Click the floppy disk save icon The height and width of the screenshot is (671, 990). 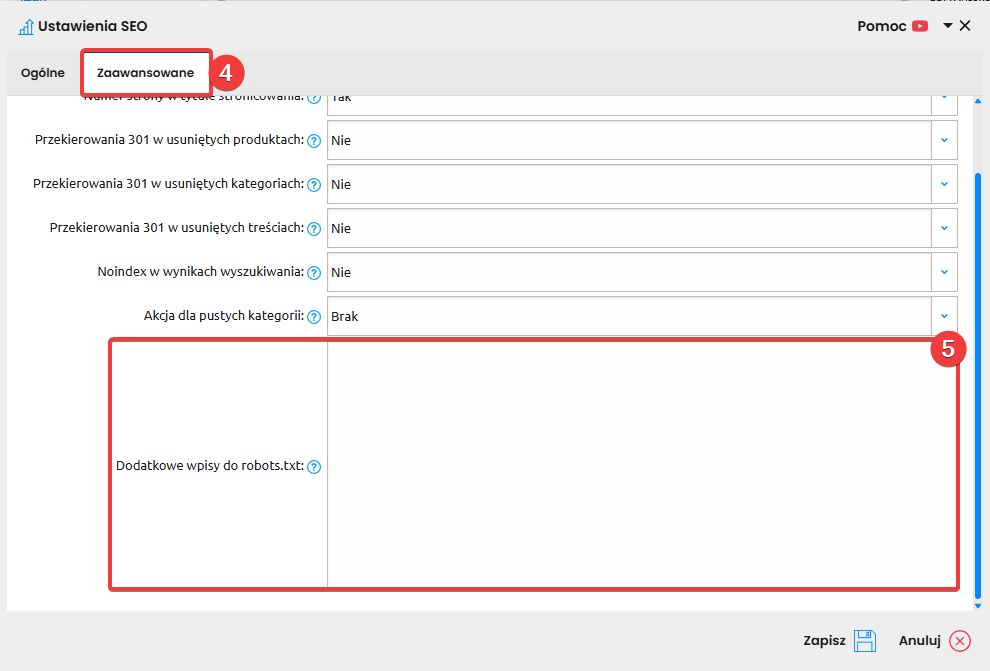point(865,641)
